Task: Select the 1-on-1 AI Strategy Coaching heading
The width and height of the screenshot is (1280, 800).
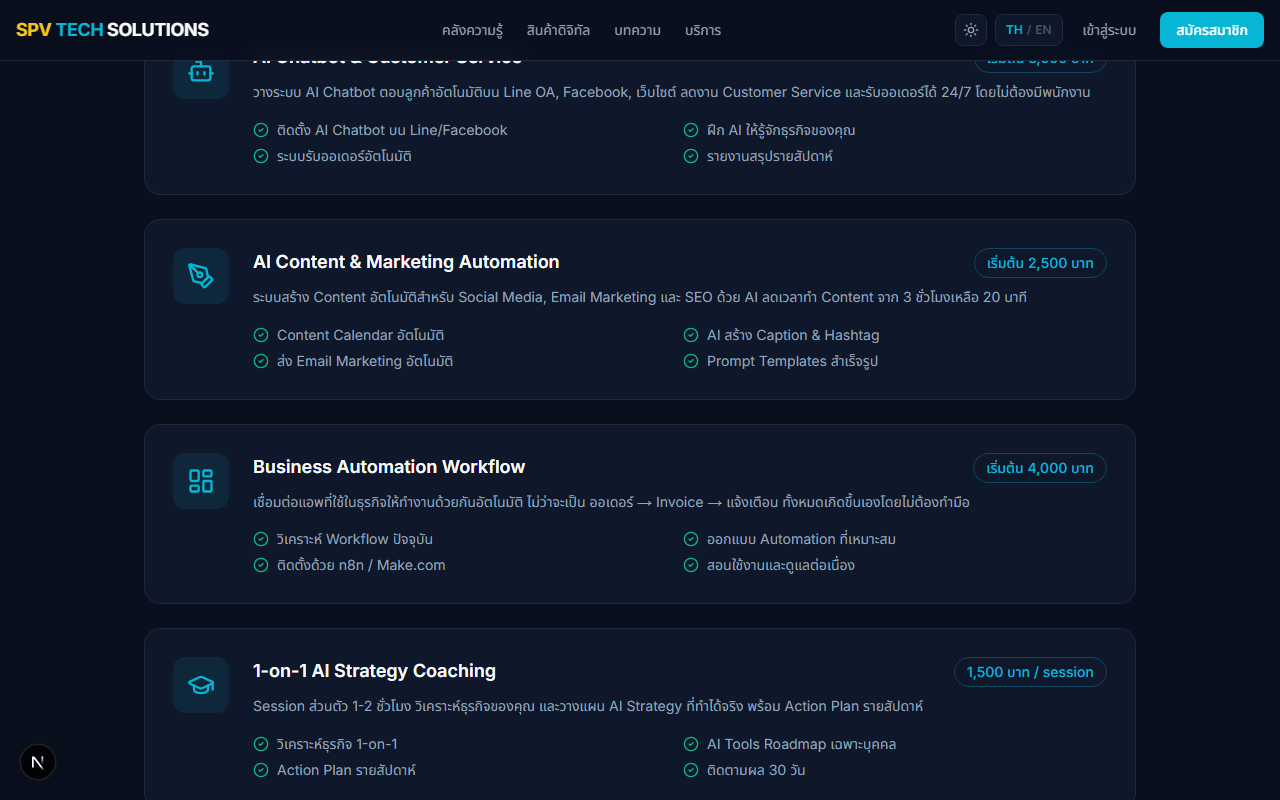Action: pos(374,671)
